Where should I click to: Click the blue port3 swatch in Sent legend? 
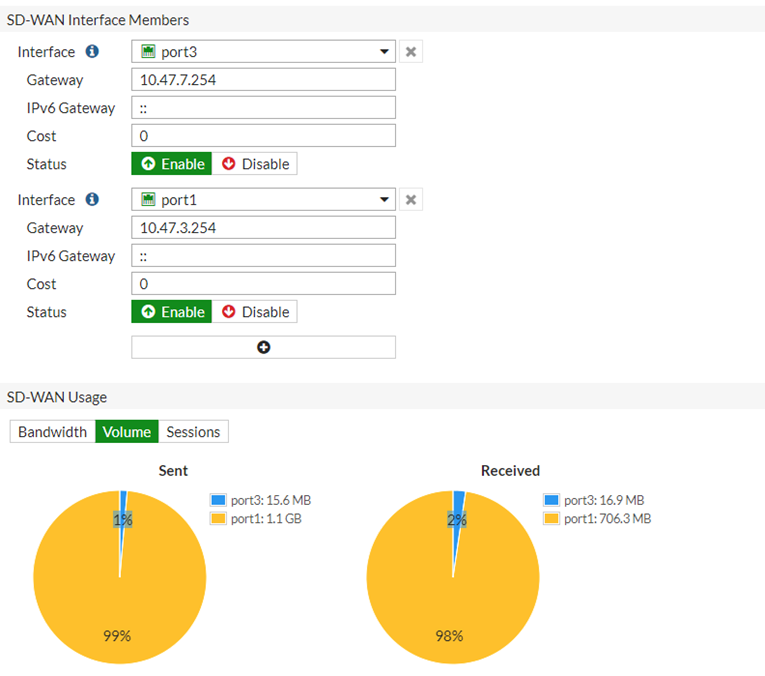point(218,500)
